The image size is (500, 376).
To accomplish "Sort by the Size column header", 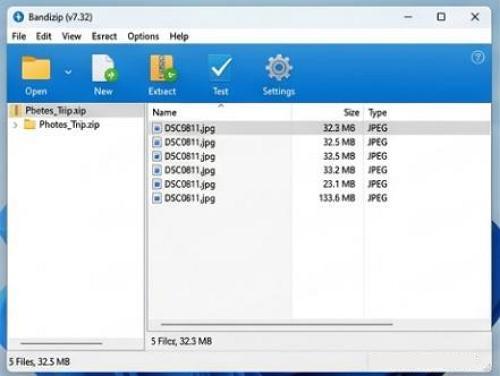I will (x=352, y=113).
